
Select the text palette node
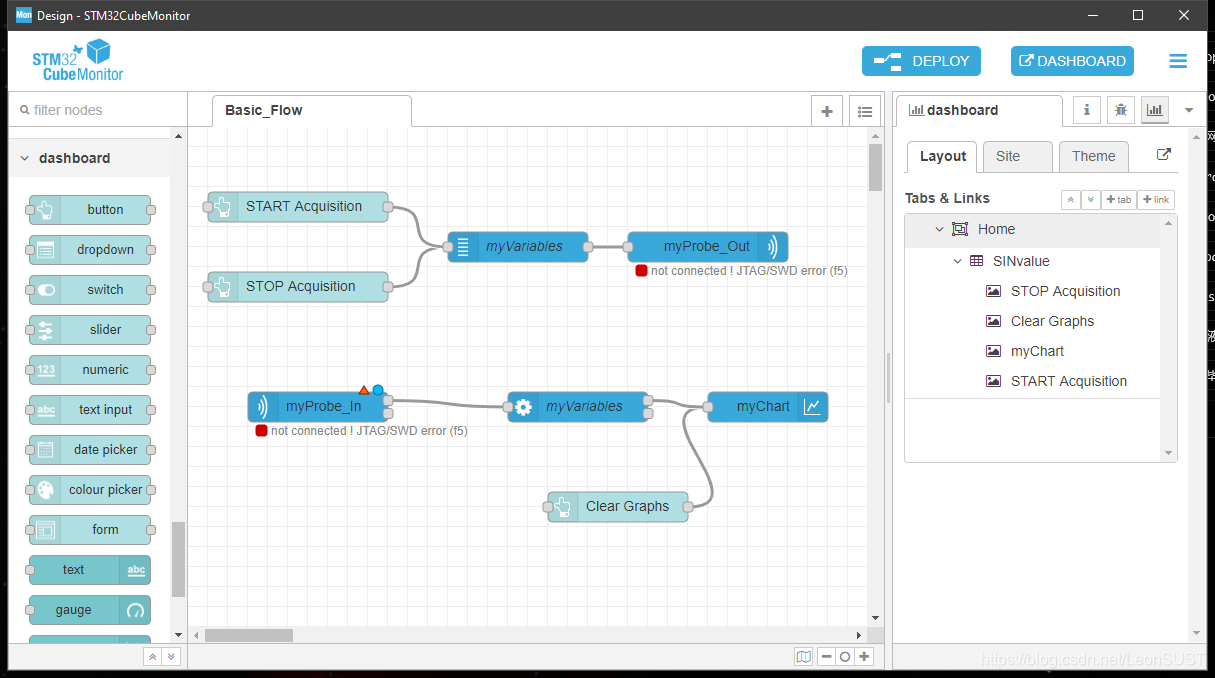pyautogui.click(x=90, y=570)
